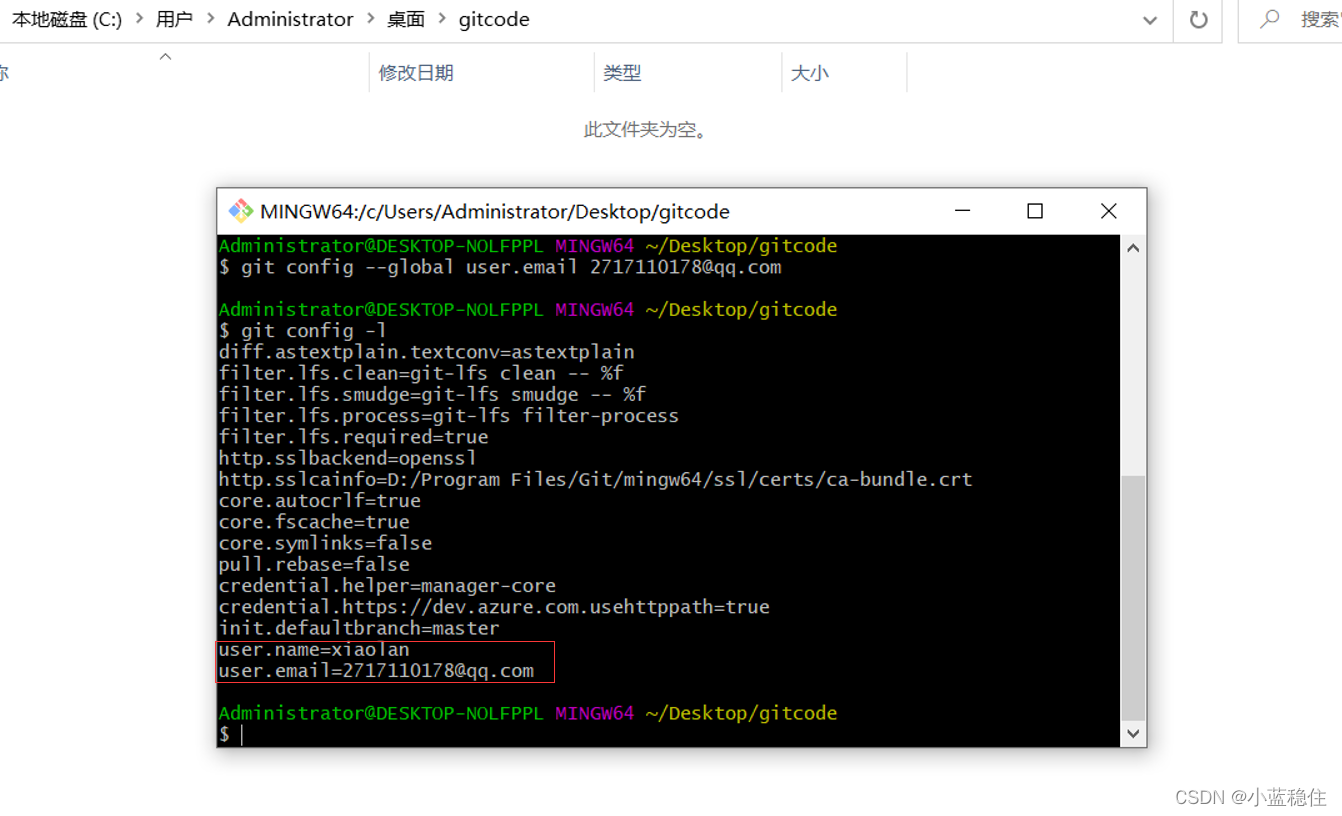Click the search magnifier icon in Explorer
The height and width of the screenshot is (816, 1342).
tap(1270, 19)
